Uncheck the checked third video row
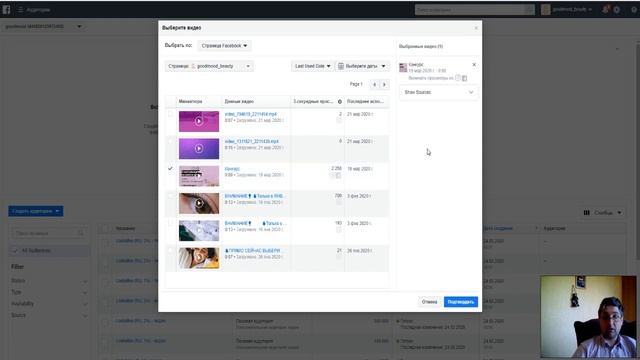 [170, 169]
